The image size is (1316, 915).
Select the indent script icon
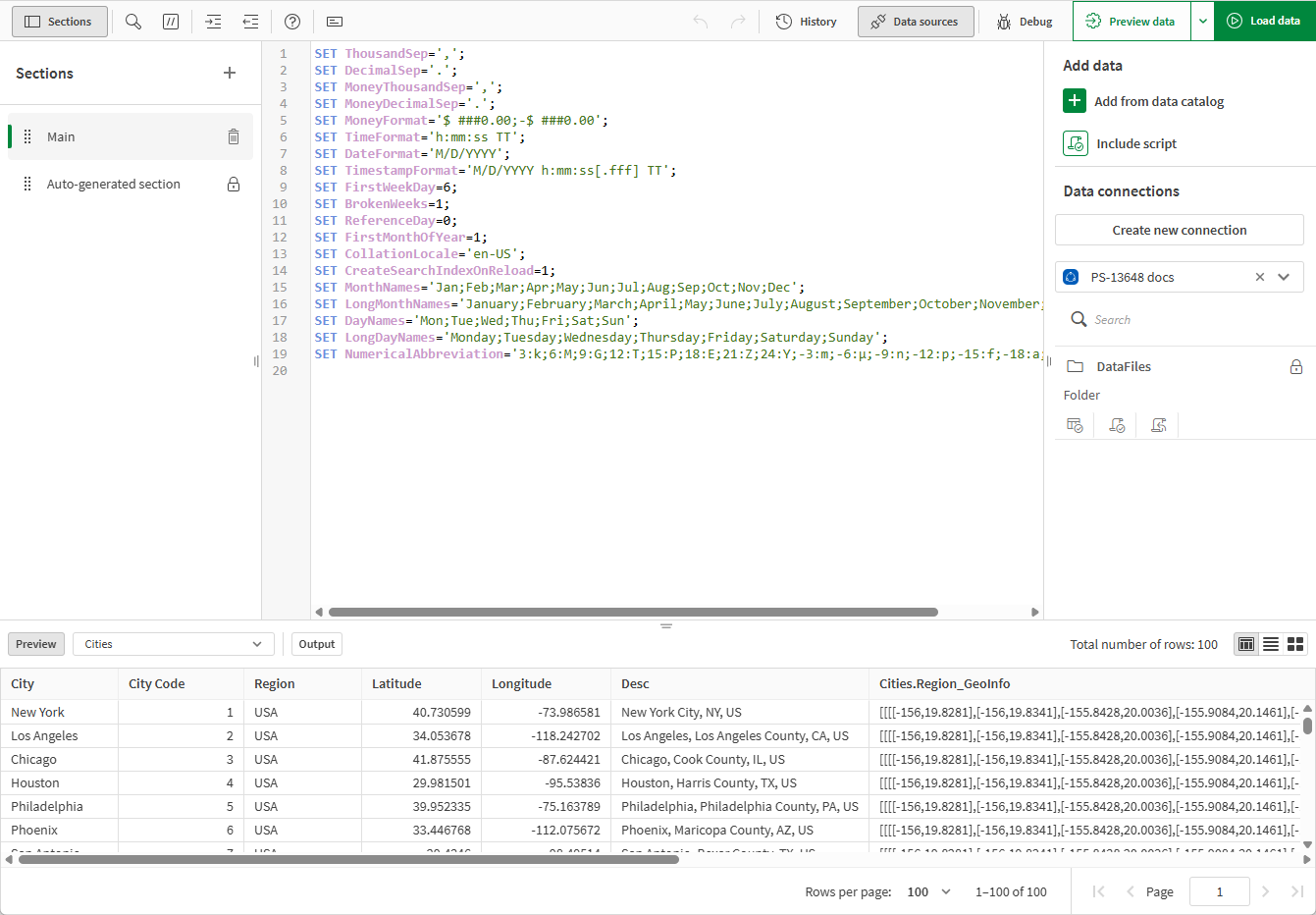(213, 21)
